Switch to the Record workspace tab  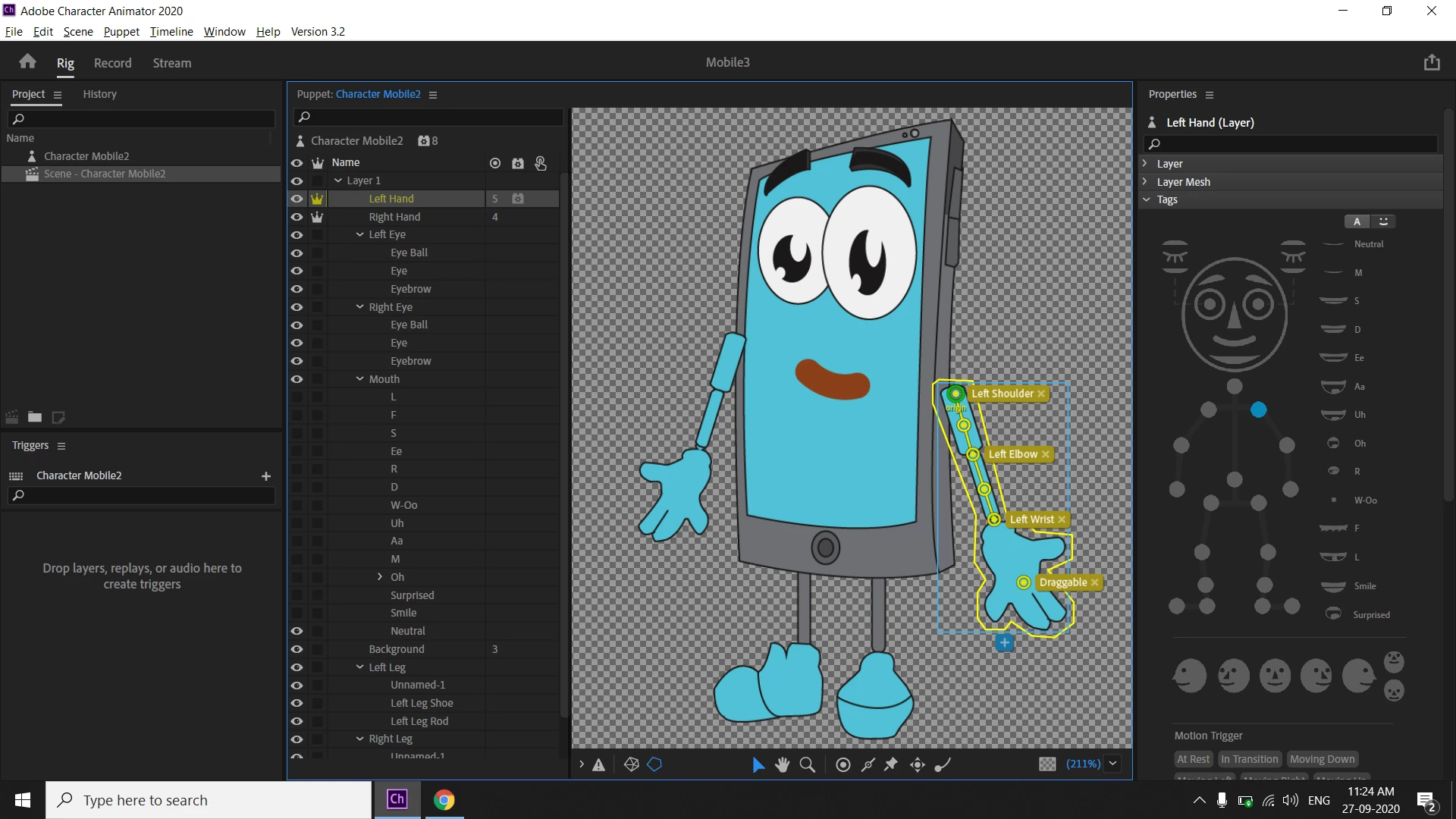112,63
